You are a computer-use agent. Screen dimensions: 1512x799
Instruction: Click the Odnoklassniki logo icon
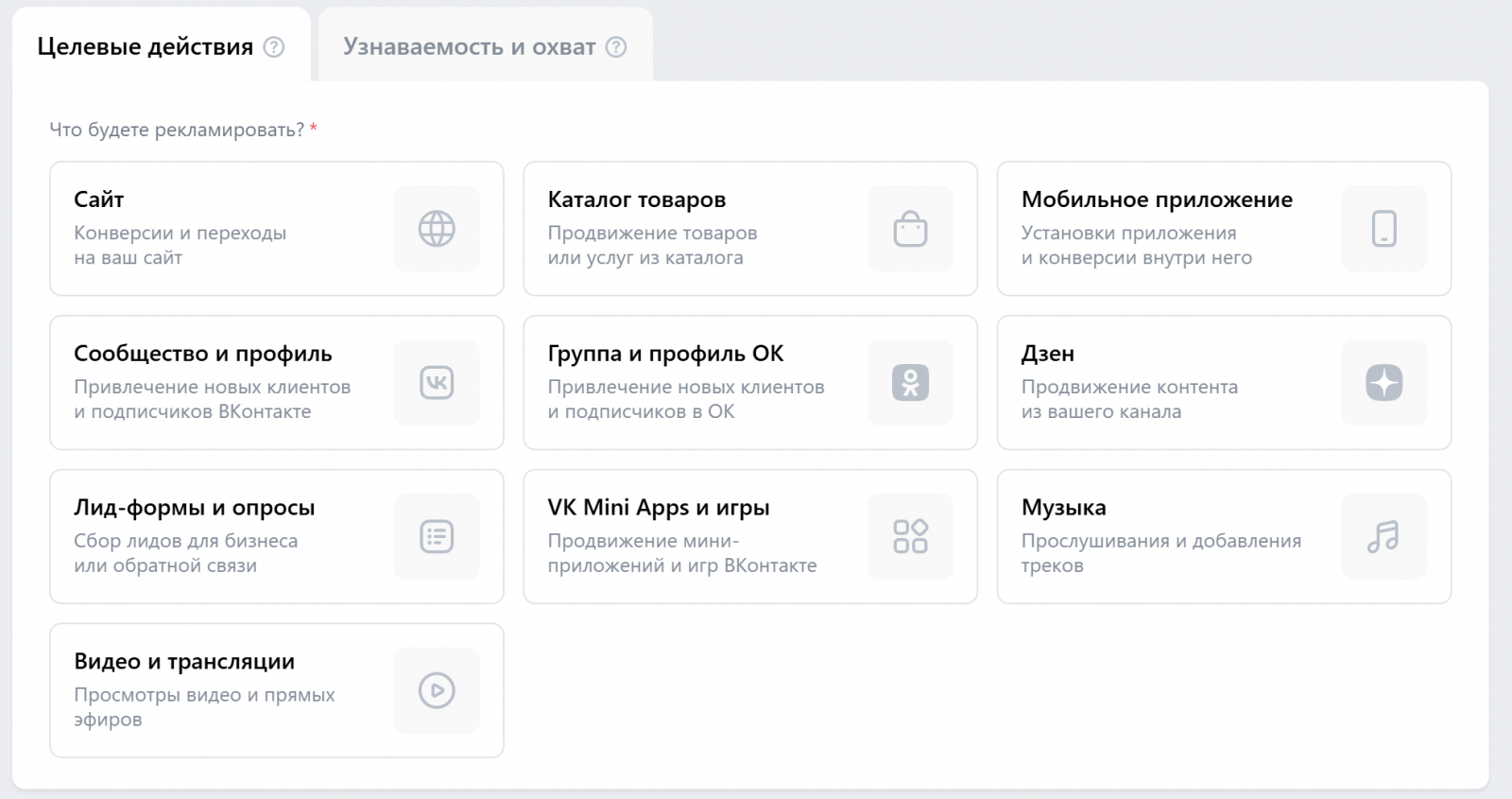pyautogui.click(x=910, y=383)
